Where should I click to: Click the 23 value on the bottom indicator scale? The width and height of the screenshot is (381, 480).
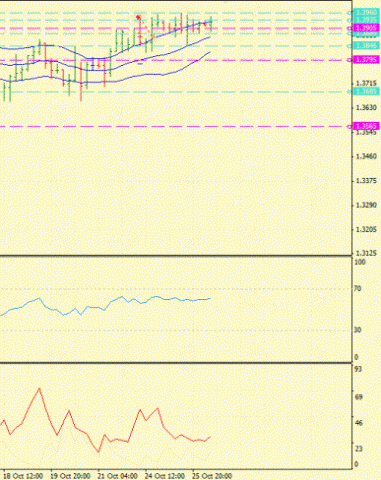(359, 449)
